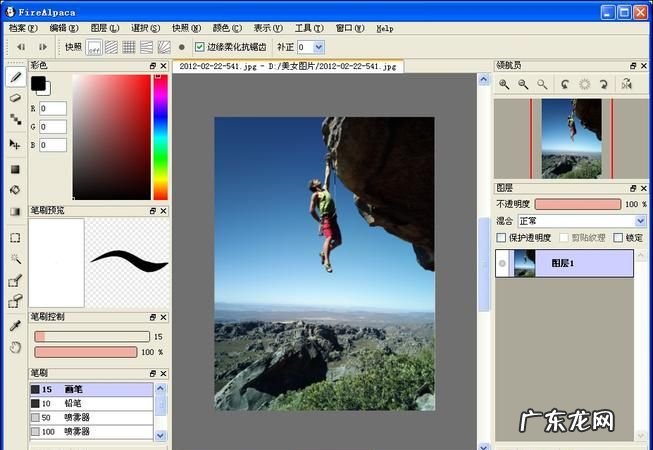This screenshot has width=653, height=450.
Task: Enable the 保护透明度 checkbox
Action: tap(502, 238)
